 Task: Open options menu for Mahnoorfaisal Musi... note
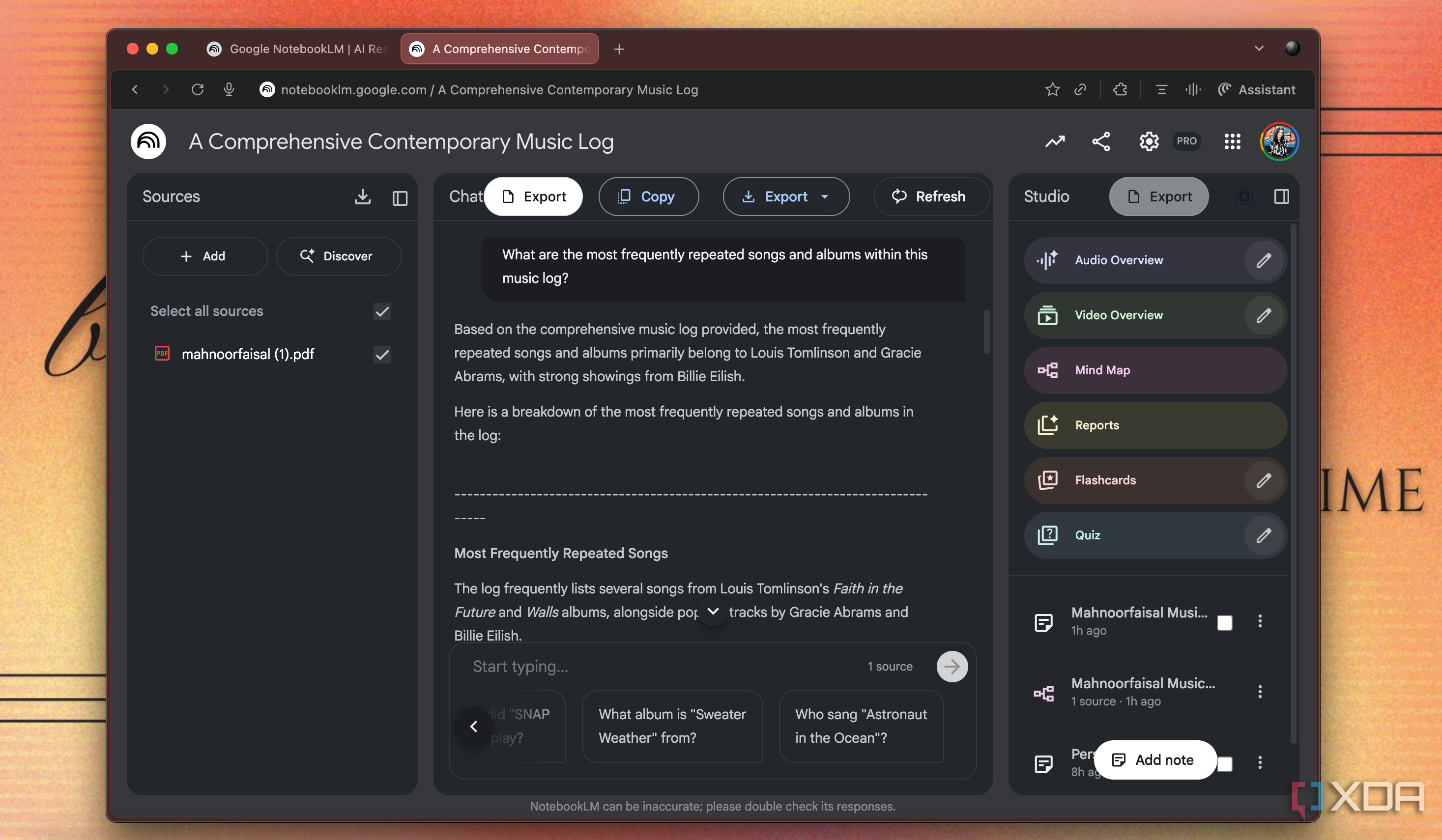point(1260,621)
